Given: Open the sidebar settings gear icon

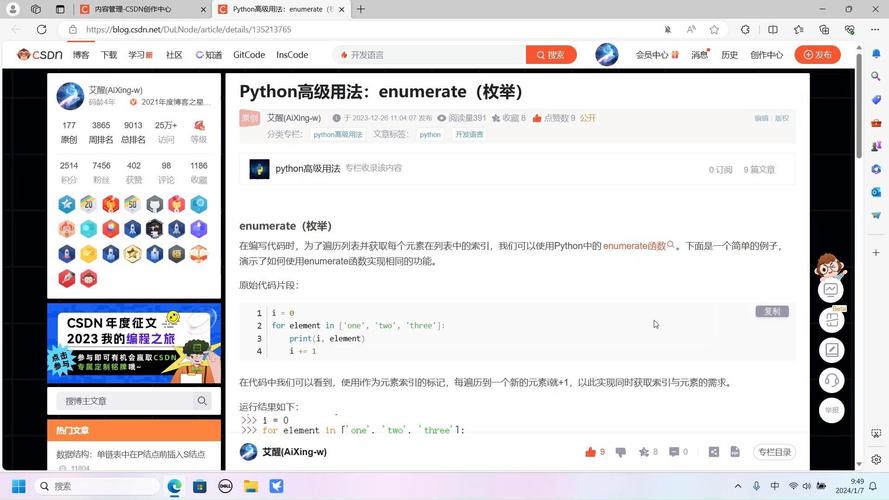Looking at the screenshot, I should pos(876,459).
